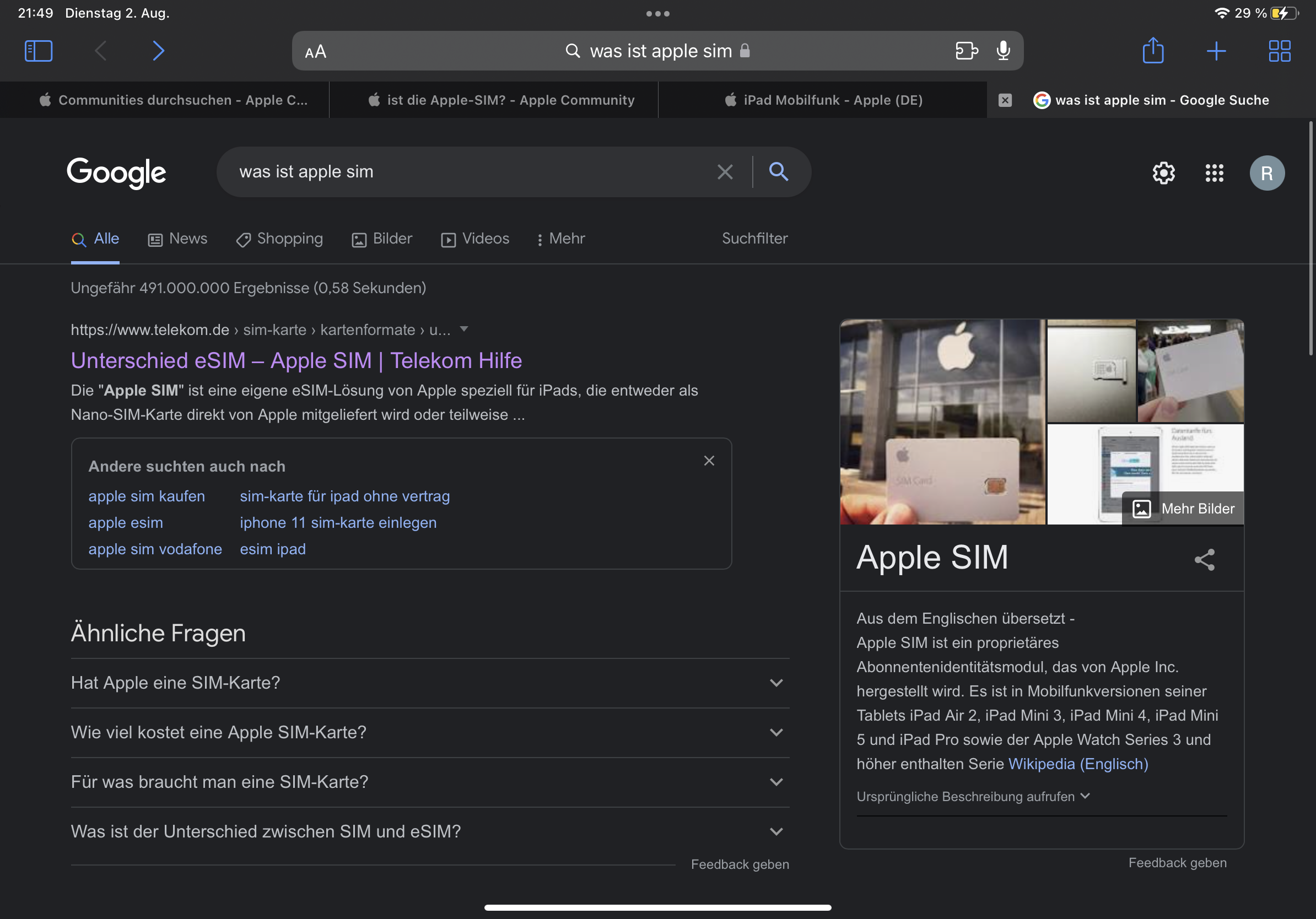Open a new tab with plus icon
1316x919 pixels.
(1216, 51)
